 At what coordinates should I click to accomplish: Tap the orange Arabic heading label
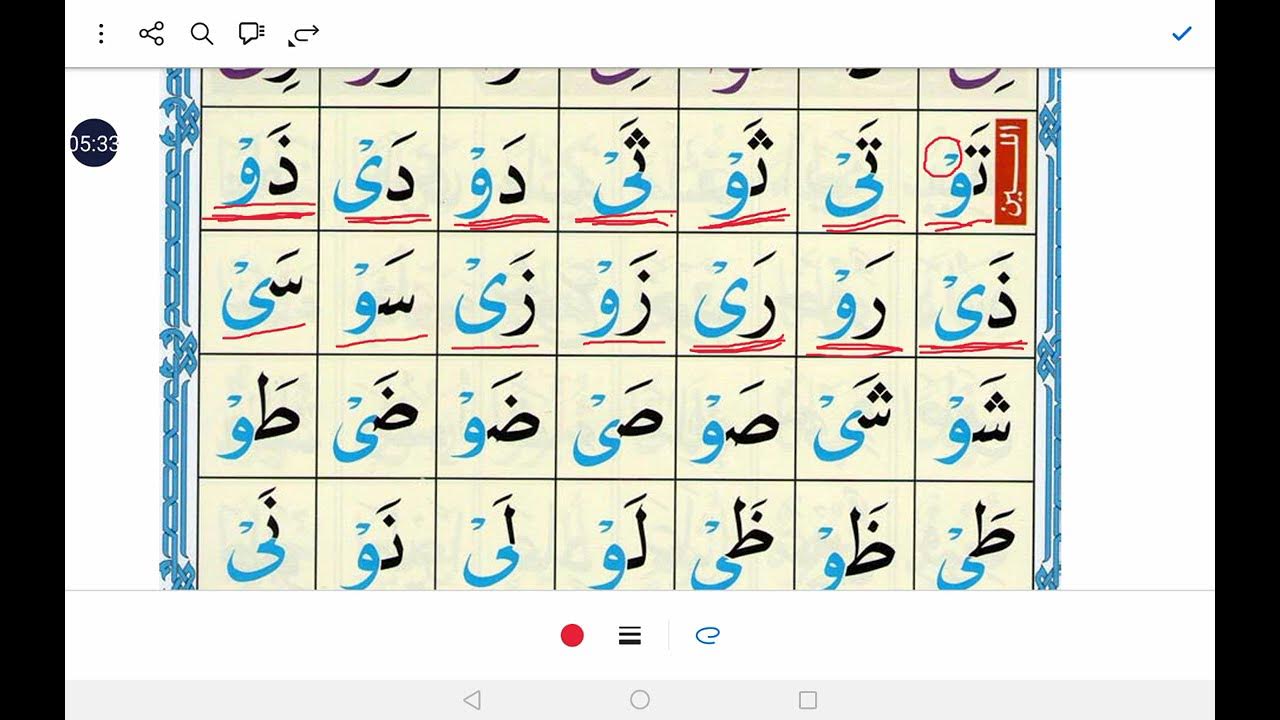point(1011,169)
